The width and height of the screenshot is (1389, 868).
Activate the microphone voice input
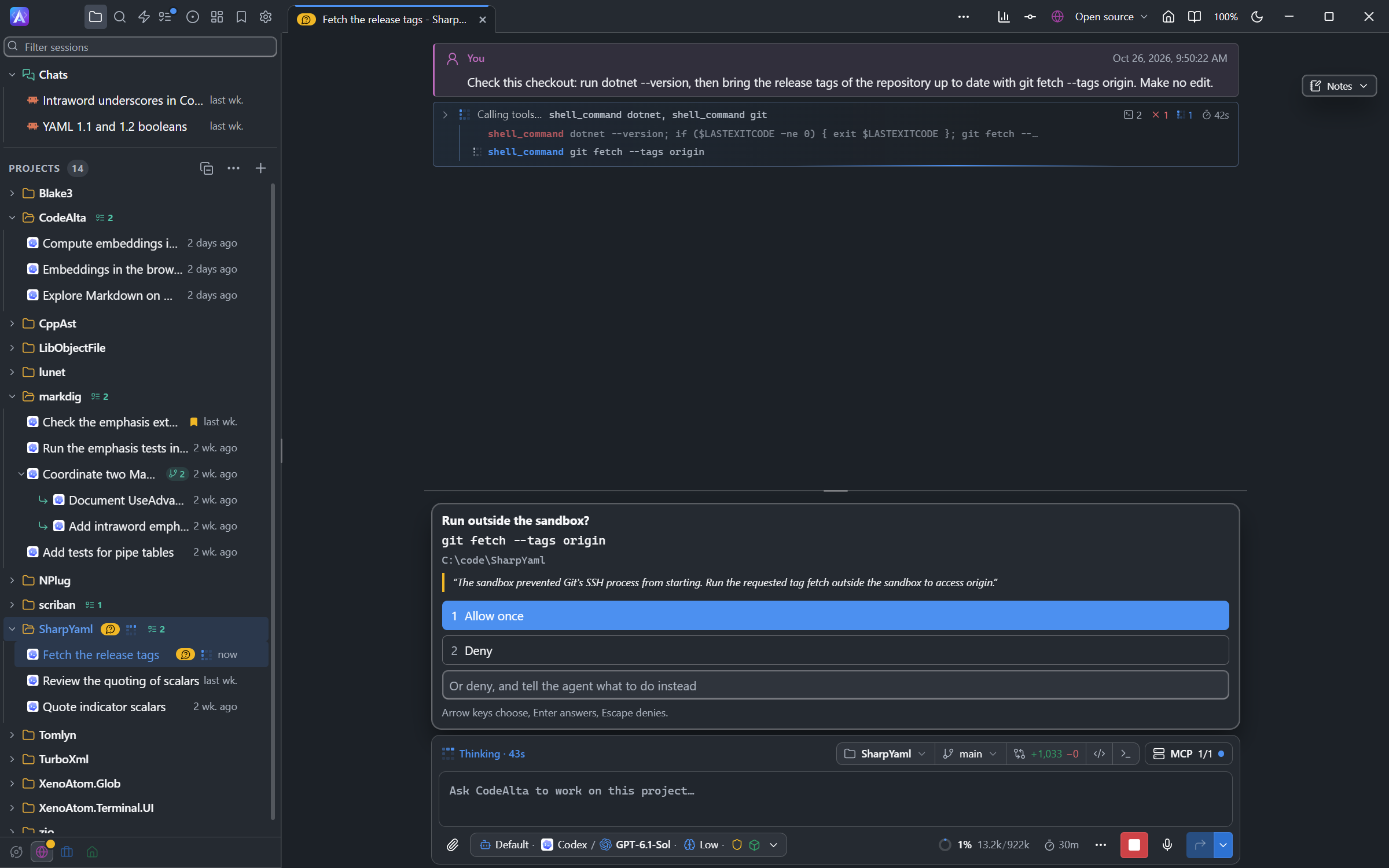(1167, 845)
